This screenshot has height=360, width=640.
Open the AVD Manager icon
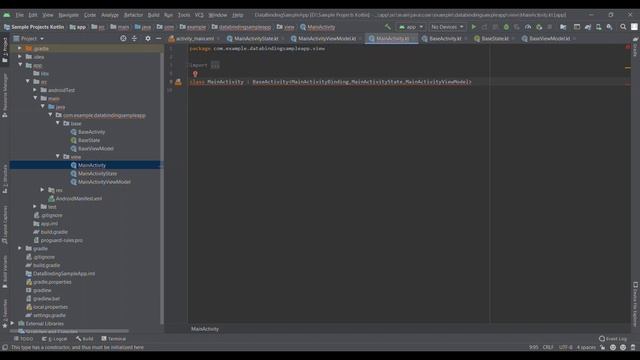click(598, 27)
